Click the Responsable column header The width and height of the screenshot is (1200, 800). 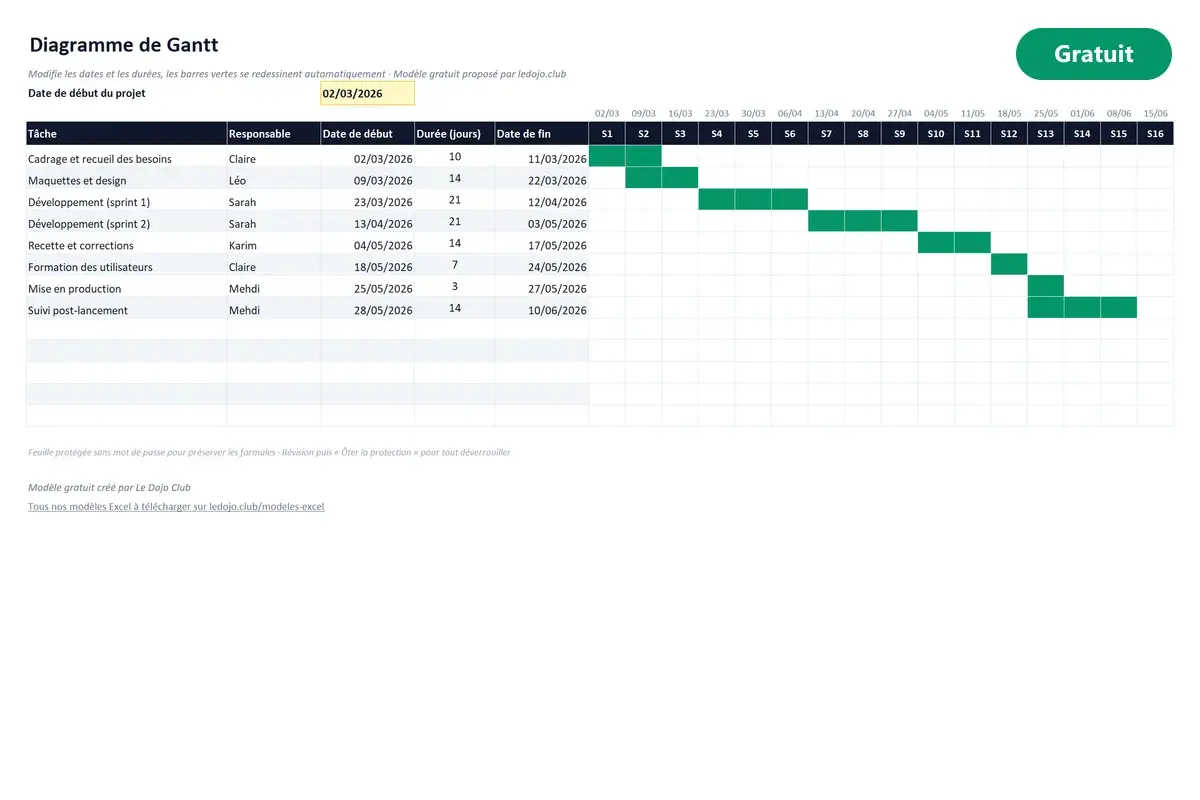274,133
